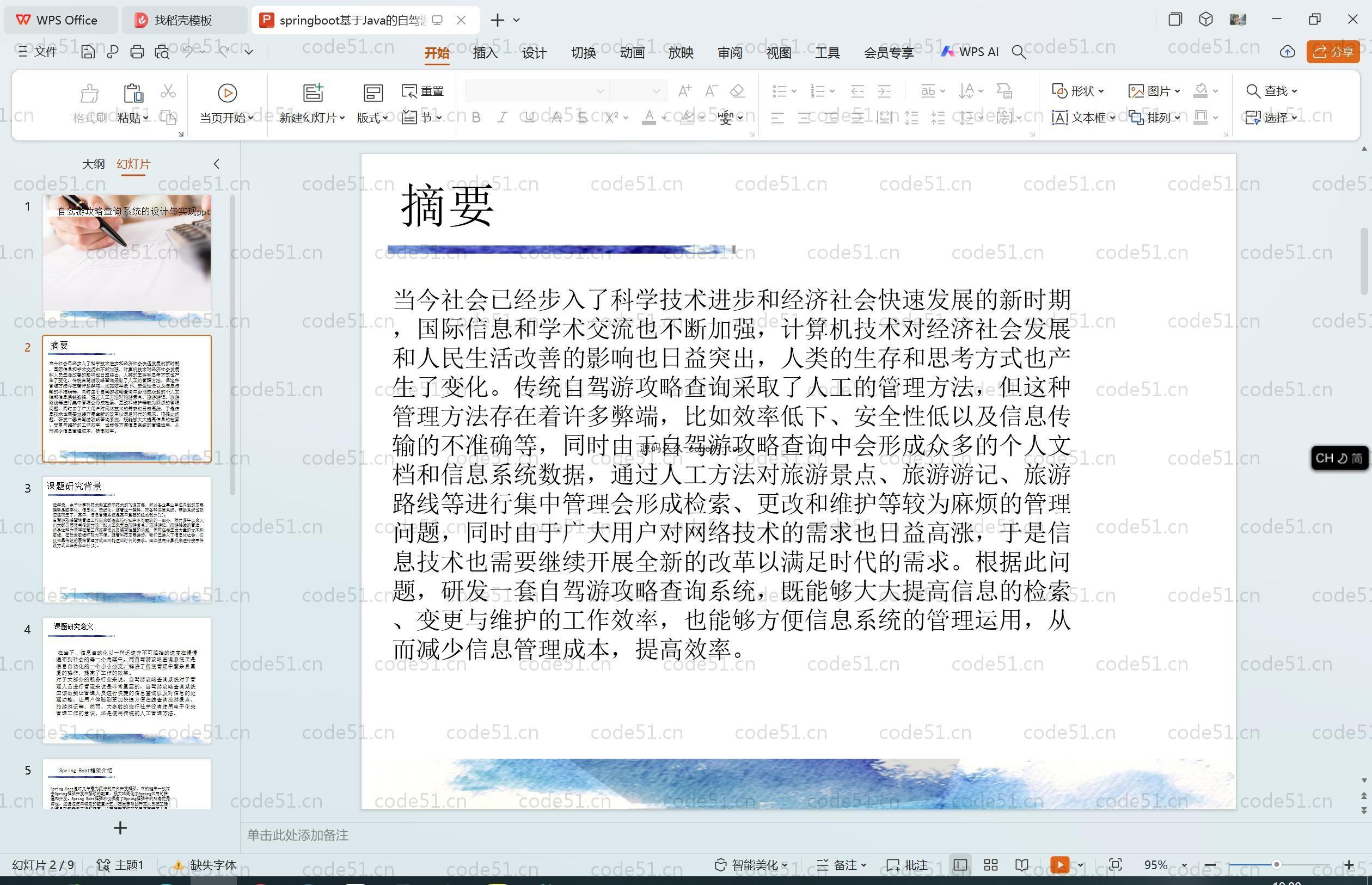1372x885 pixels.
Task: Click 缺失字体 missing fonts warning
Action: tap(205, 864)
